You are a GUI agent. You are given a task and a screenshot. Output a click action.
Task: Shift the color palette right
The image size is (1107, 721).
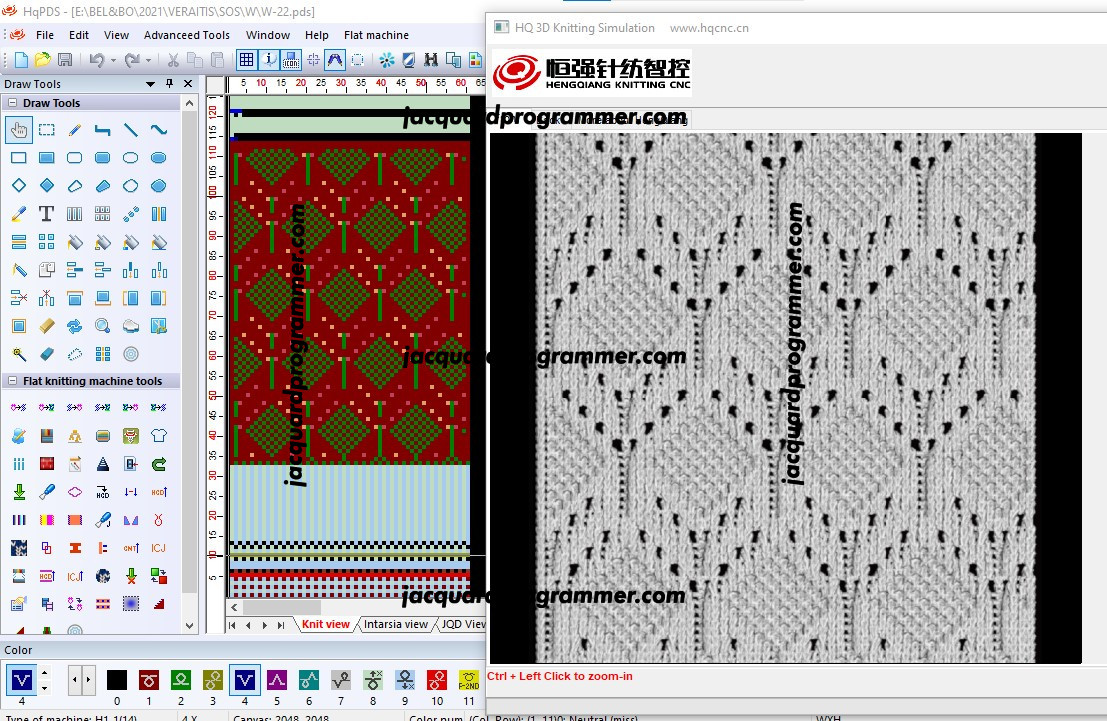88,680
